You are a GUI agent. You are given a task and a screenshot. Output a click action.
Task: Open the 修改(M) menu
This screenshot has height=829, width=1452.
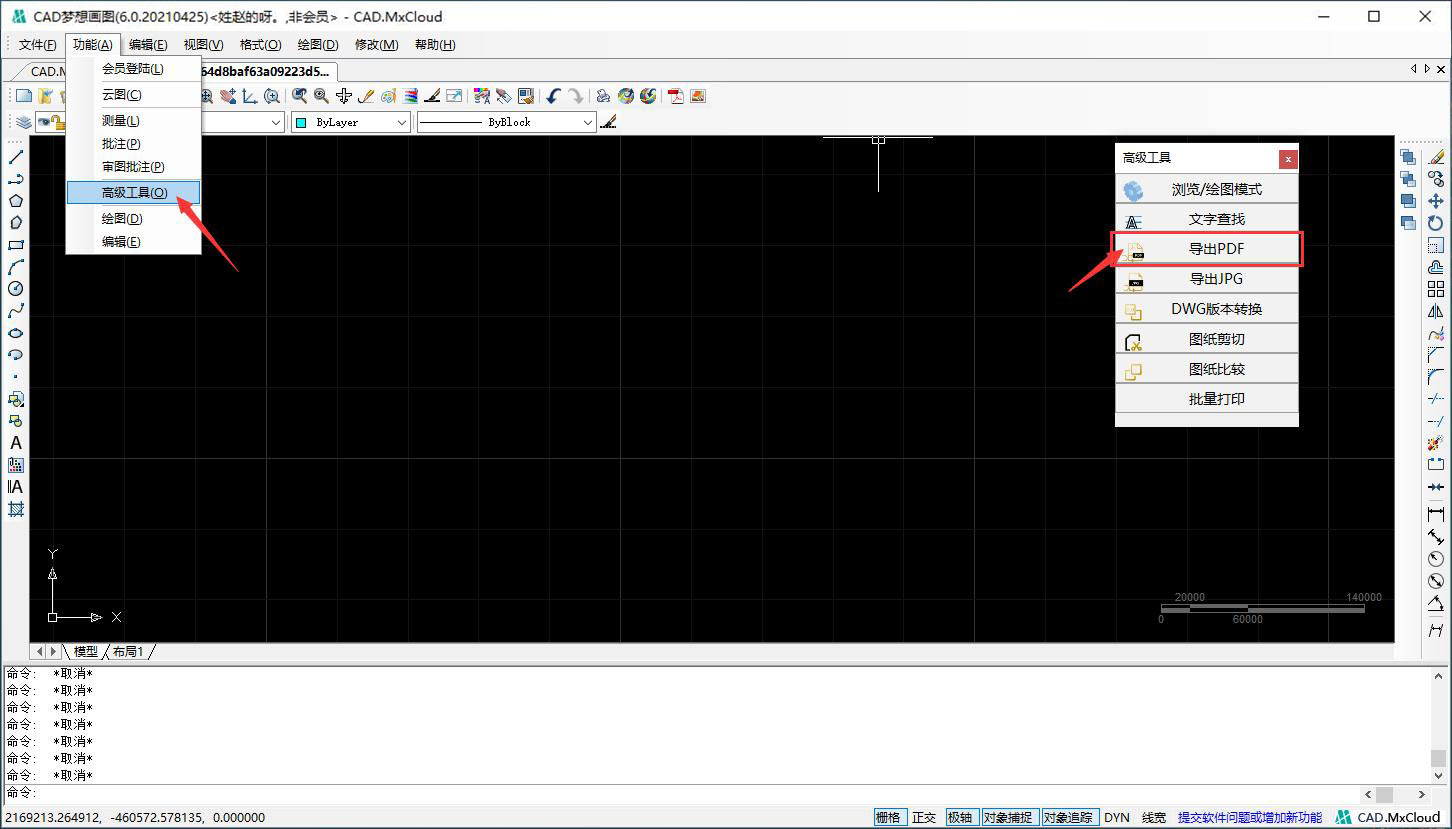[376, 45]
